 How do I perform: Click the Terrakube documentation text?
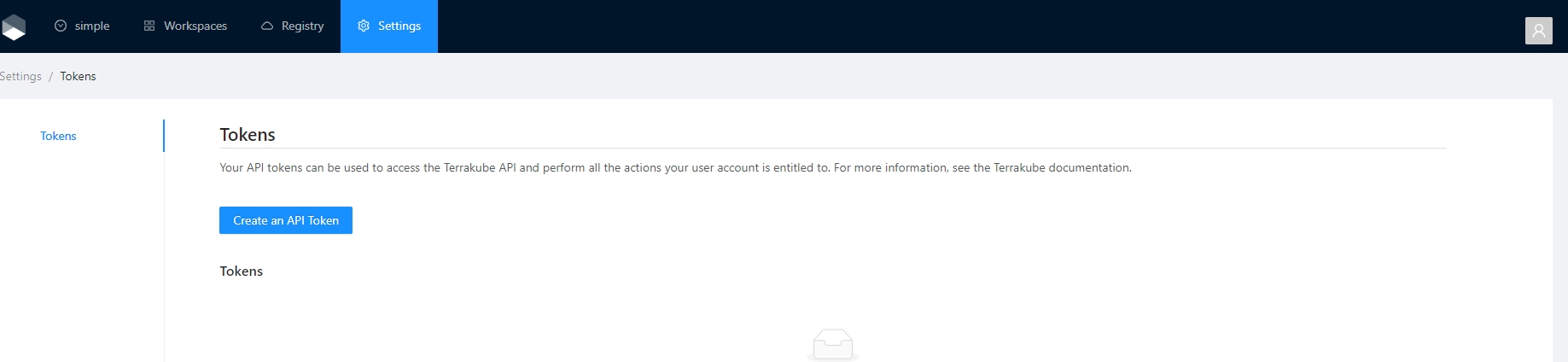coord(1062,168)
